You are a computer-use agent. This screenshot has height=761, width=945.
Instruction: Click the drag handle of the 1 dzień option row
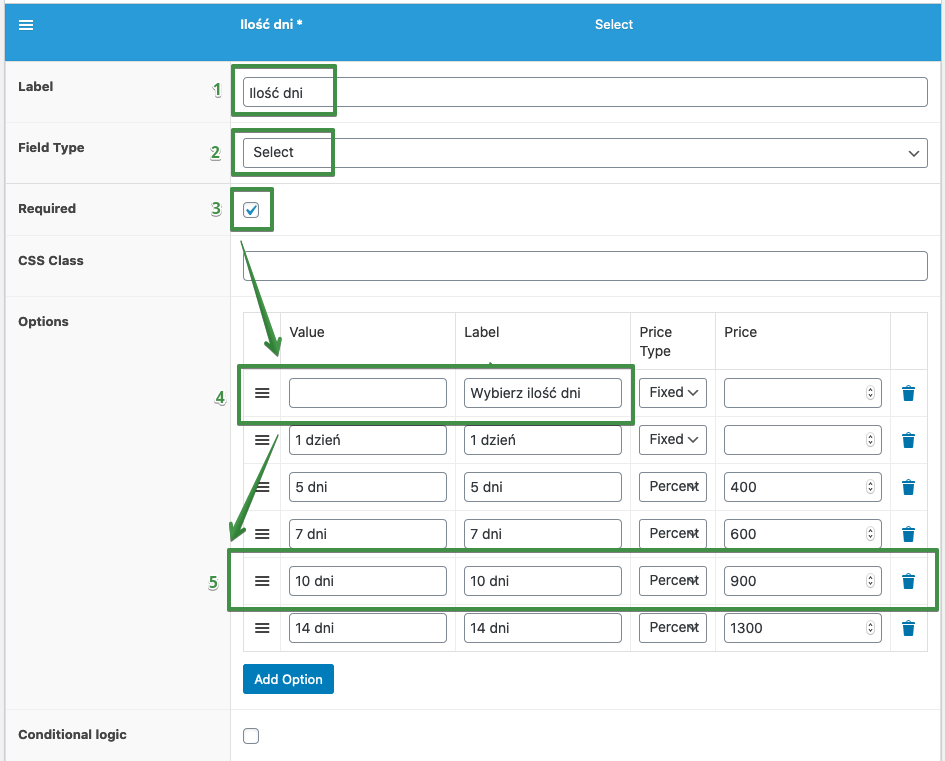tap(262, 440)
